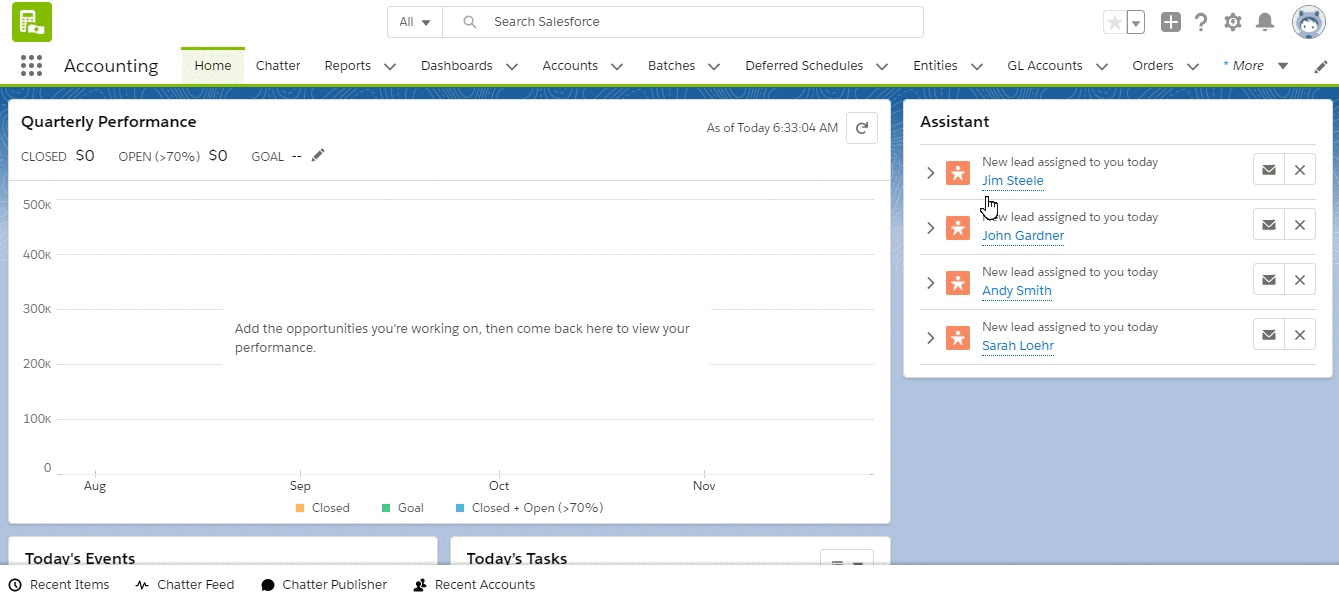Open the Jim Steele lead link
Image resolution: width=1339 pixels, height=605 pixels.
tap(1012, 181)
